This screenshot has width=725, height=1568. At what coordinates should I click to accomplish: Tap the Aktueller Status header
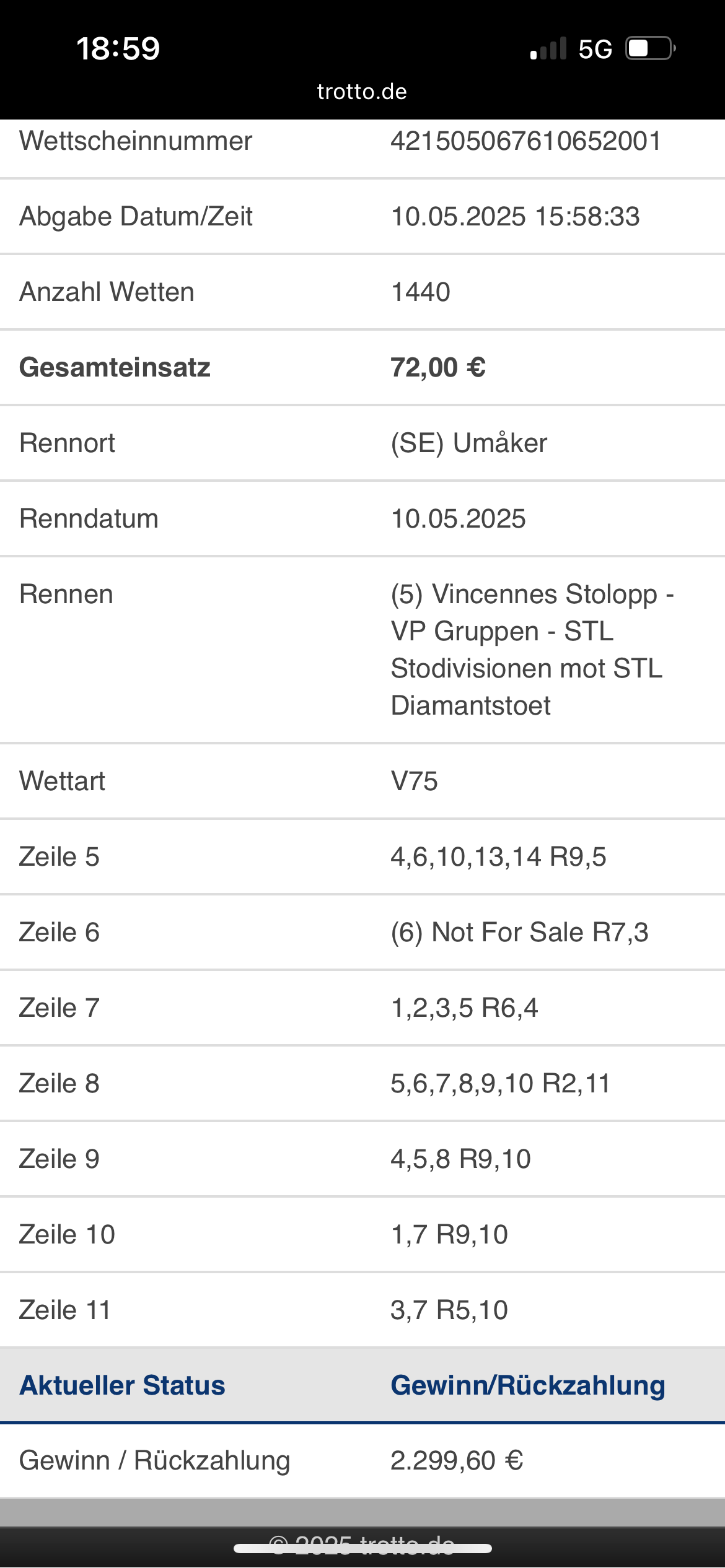coord(122,1385)
